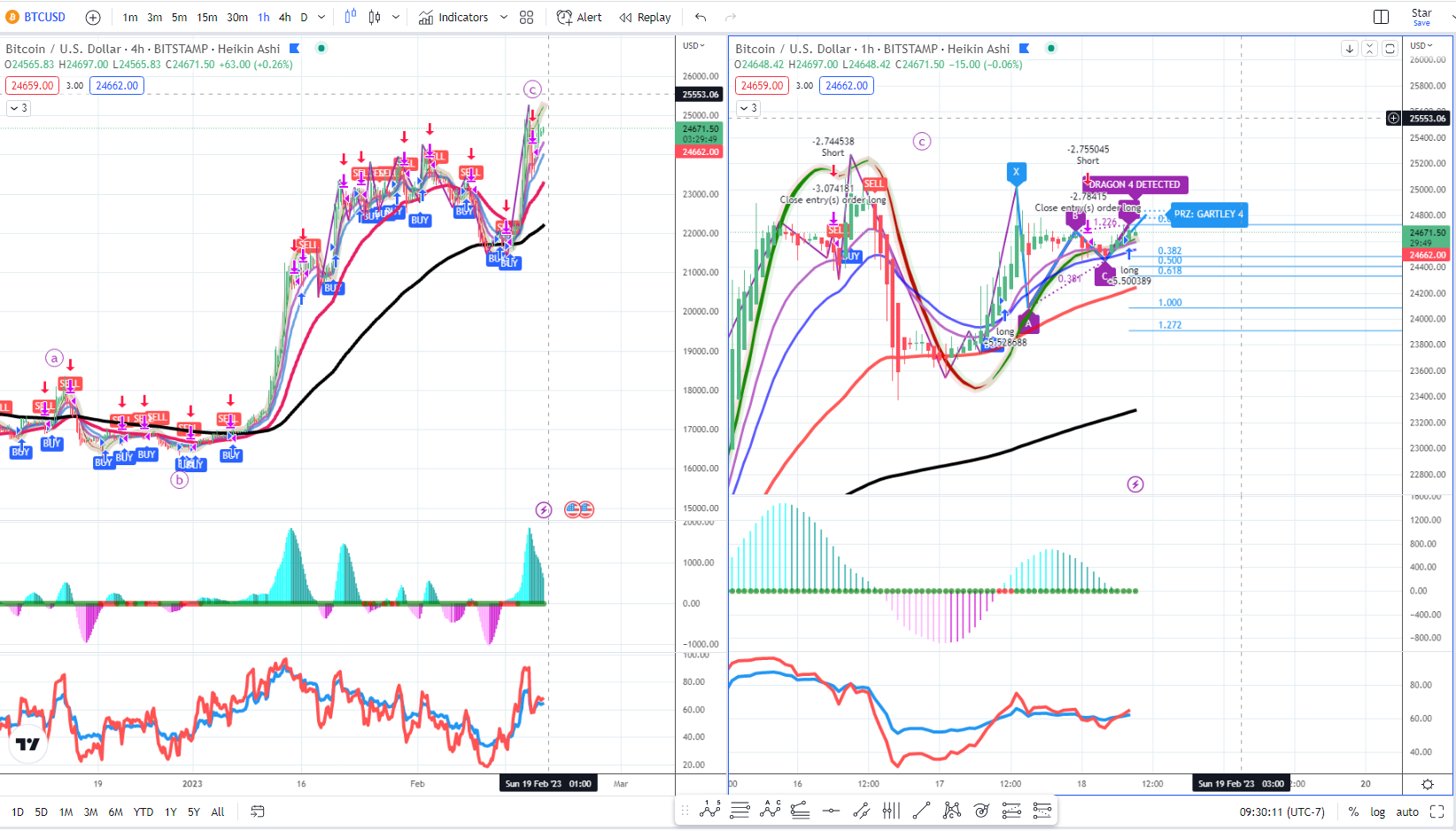Screen dimensions: 1456x831
Task: Select the 1Y date range
Action: coord(171,812)
